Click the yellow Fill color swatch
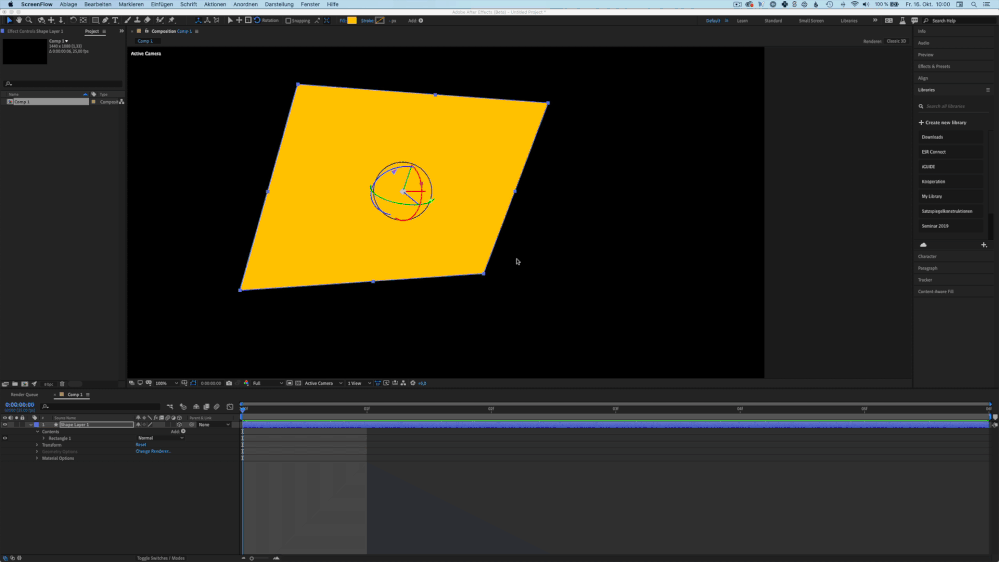Image resolution: width=999 pixels, height=562 pixels. pos(352,20)
